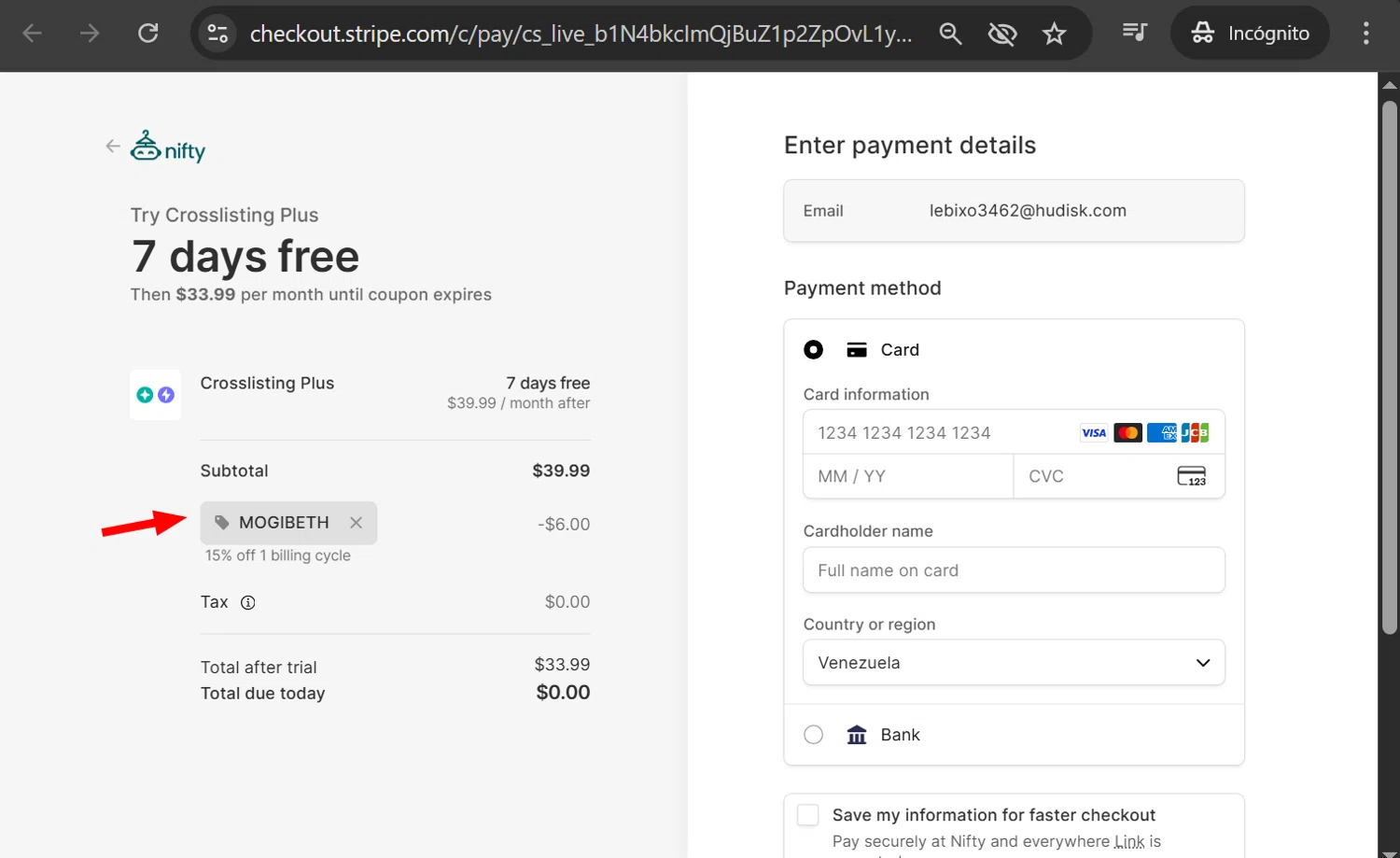
Task: Click the '$39.99 / month after' text
Action: 518,403
